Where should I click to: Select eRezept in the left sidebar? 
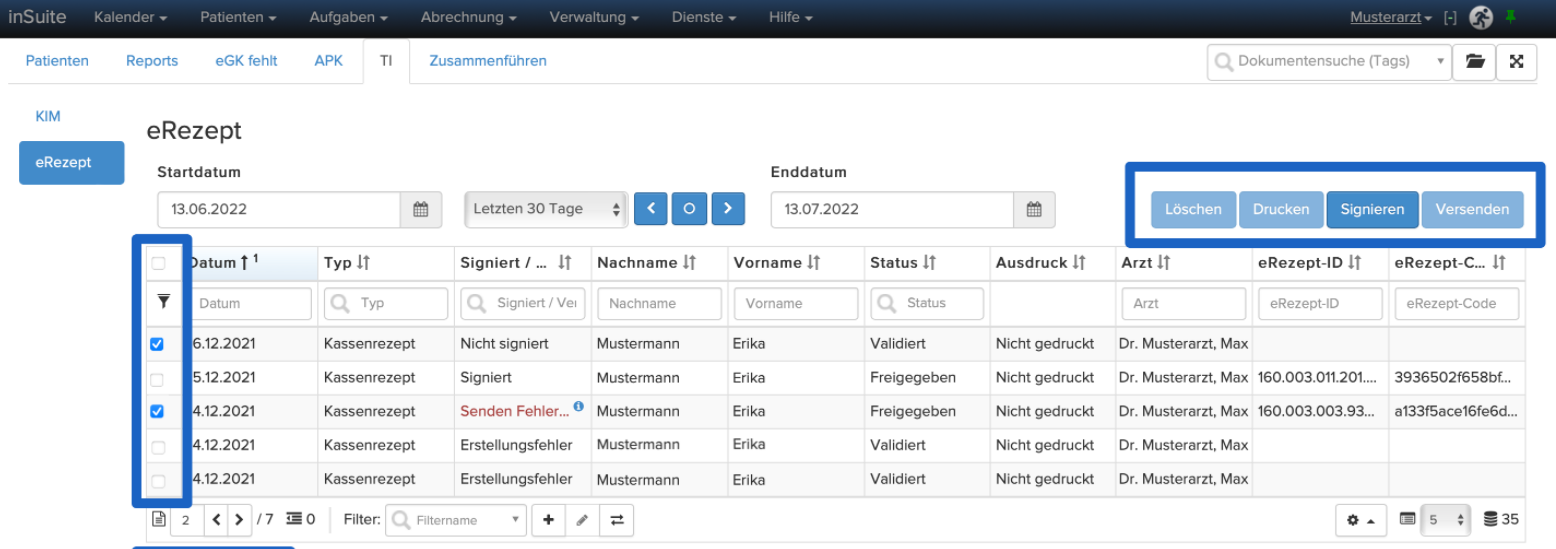pyautogui.click(x=72, y=163)
